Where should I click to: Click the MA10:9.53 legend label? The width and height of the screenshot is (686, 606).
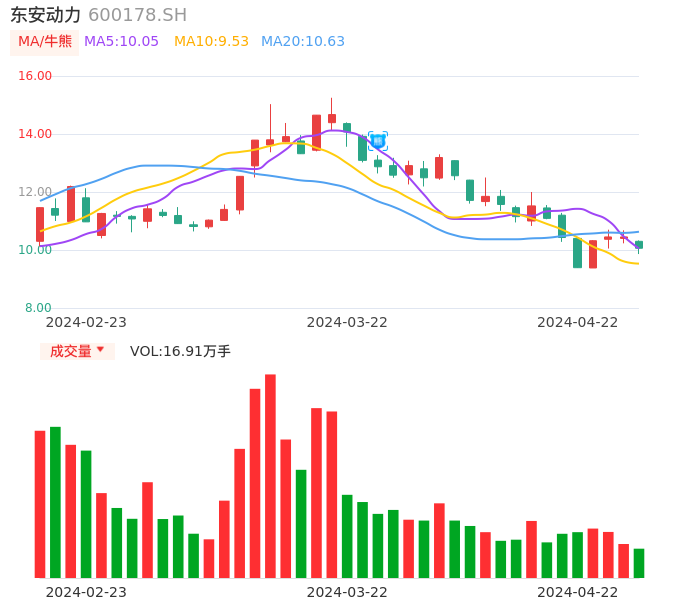tap(211, 42)
